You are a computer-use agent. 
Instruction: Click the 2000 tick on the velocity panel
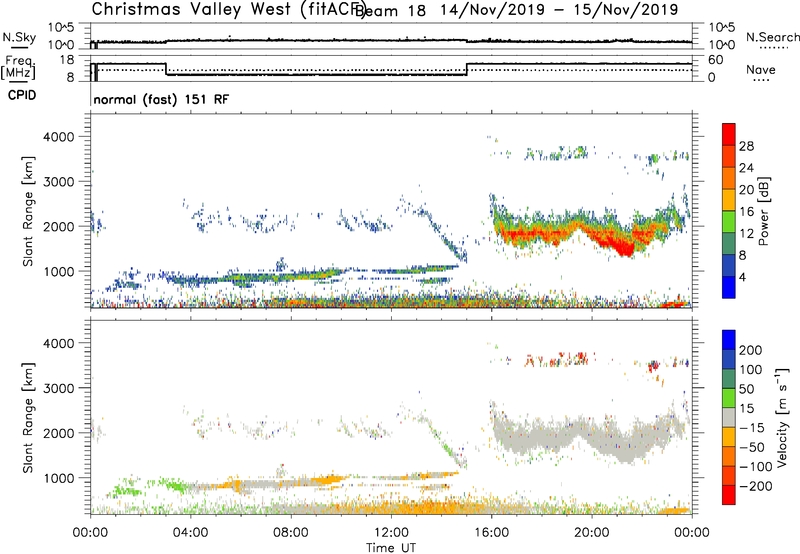point(58,433)
